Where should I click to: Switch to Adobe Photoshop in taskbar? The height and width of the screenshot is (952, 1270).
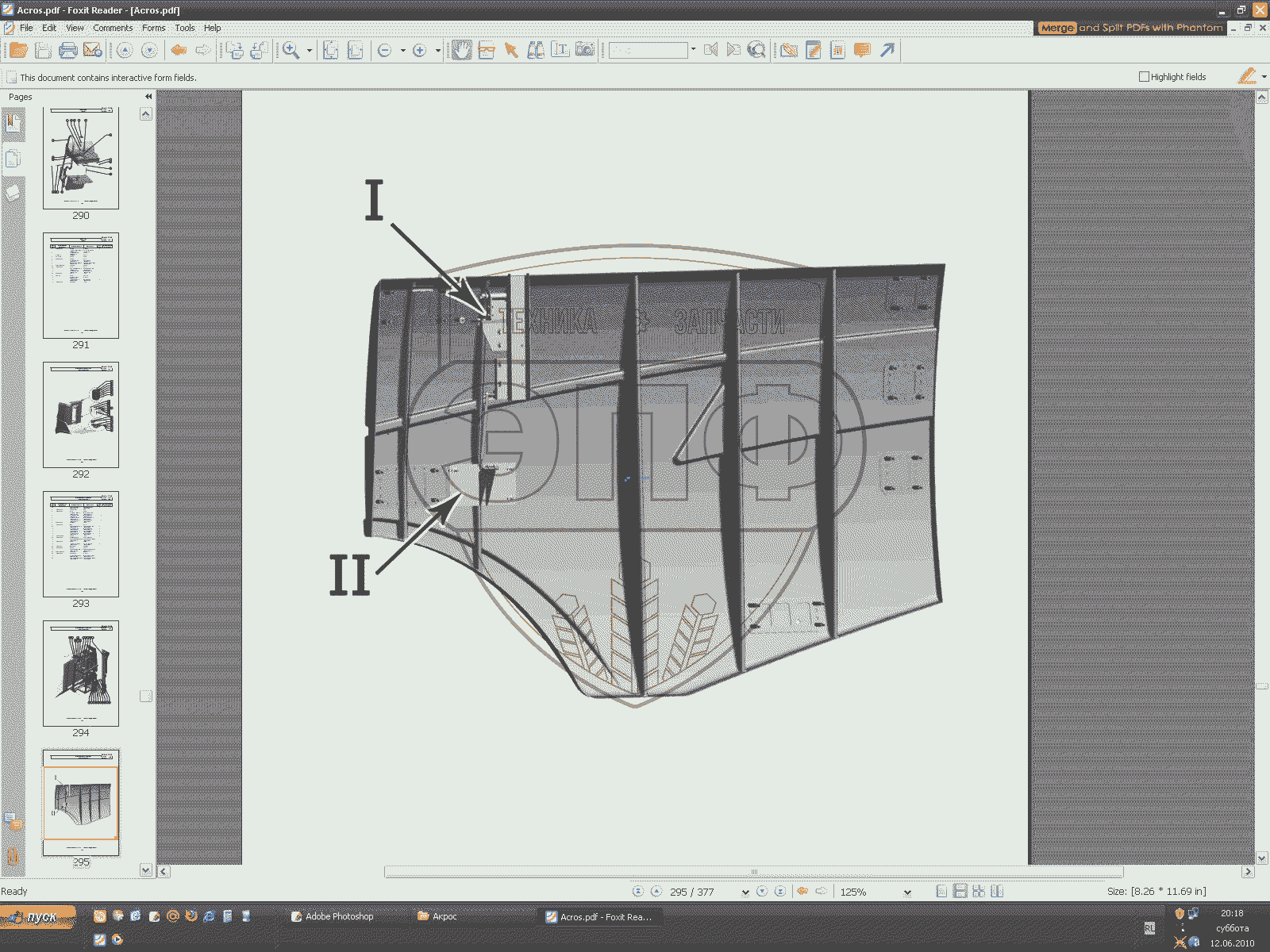point(332,916)
